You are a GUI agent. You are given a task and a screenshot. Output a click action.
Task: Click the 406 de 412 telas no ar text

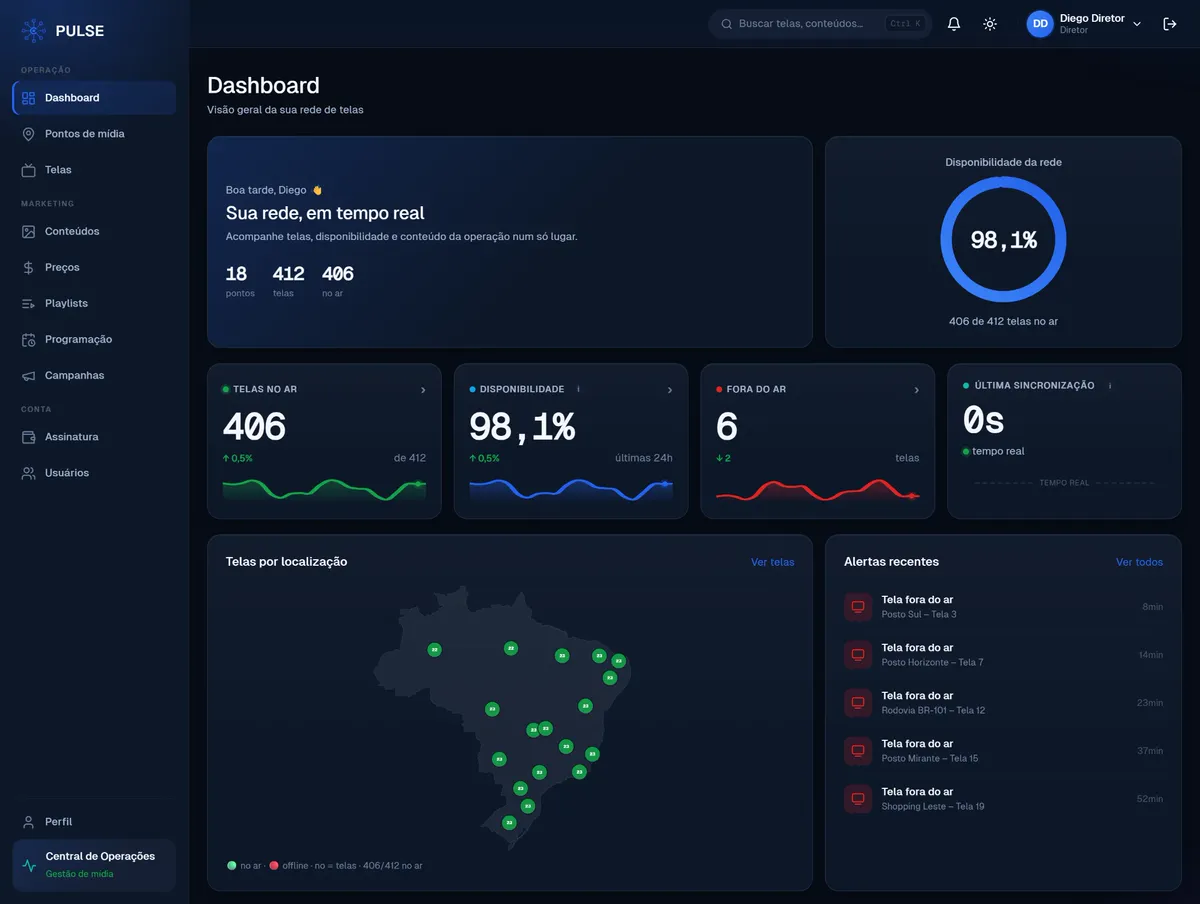coord(1003,322)
